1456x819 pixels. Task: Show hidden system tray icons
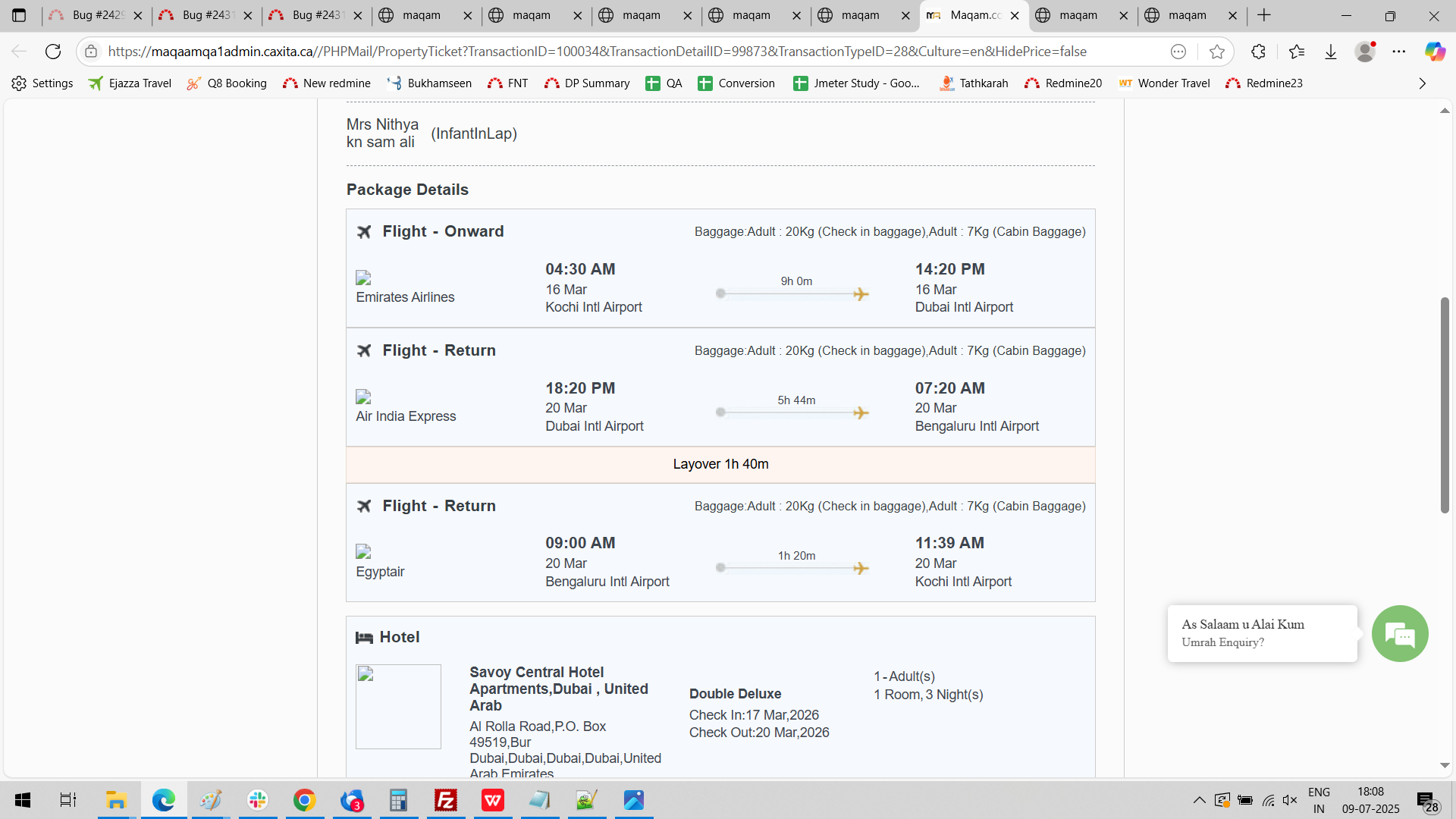click(x=1199, y=800)
